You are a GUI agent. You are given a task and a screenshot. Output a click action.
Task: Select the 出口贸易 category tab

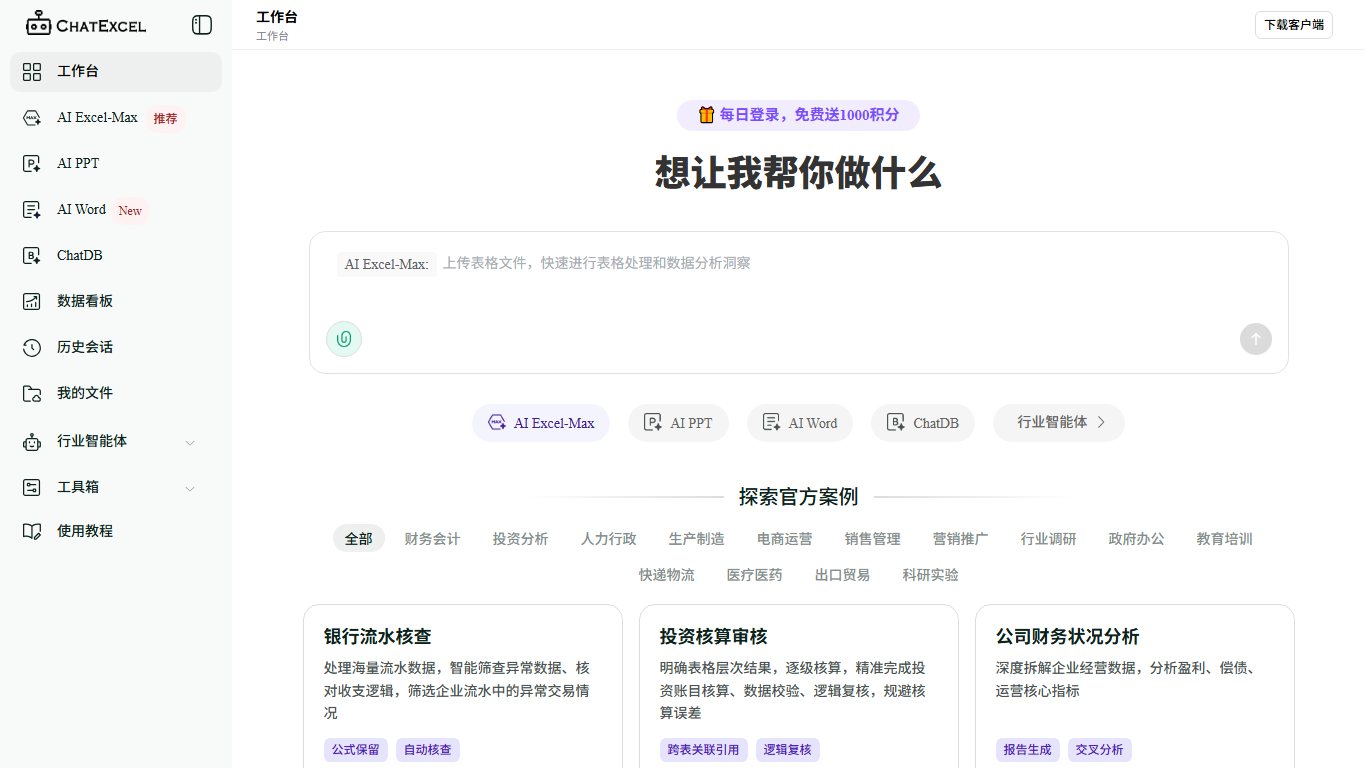click(843, 575)
